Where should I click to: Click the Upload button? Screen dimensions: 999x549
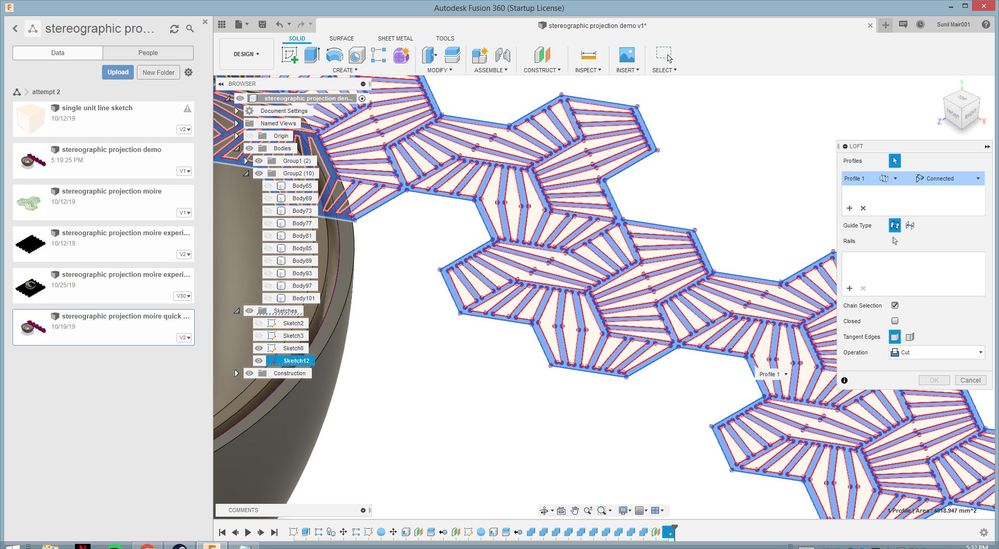click(117, 73)
